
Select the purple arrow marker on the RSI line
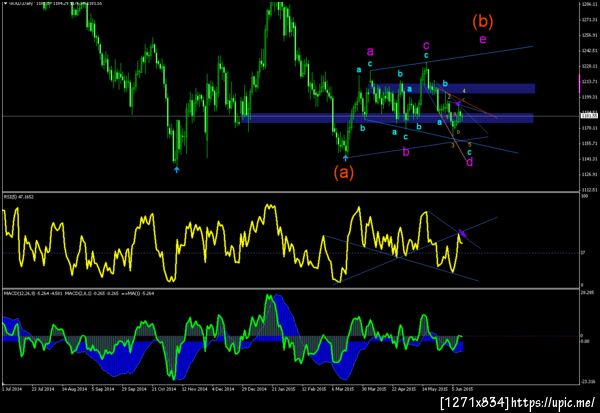[x=462, y=233]
